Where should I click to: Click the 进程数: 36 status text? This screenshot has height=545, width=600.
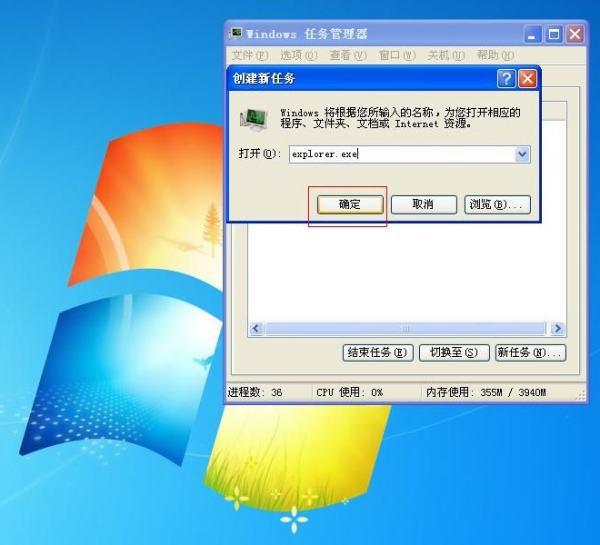[x=255, y=392]
